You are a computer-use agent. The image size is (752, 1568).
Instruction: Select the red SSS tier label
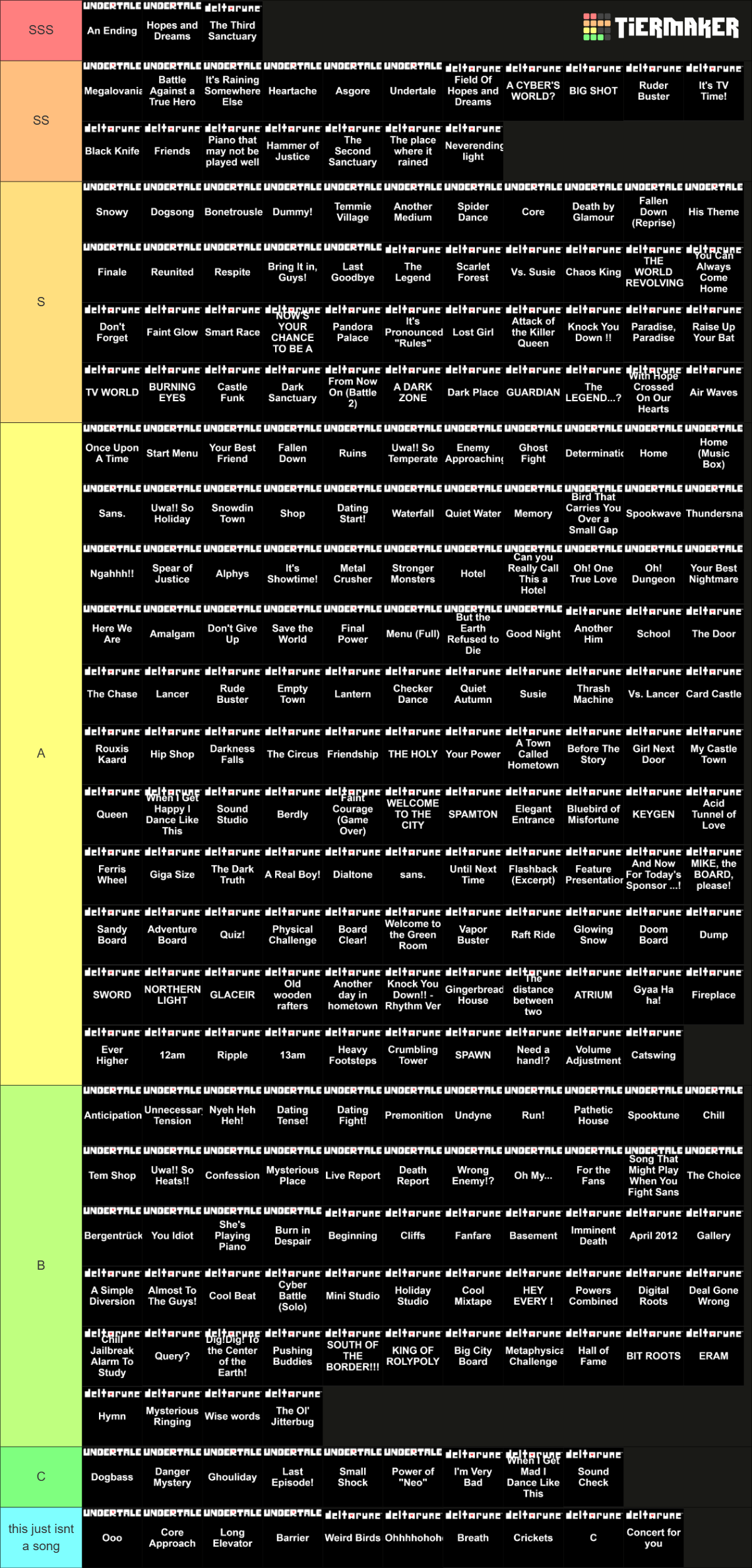pos(41,30)
